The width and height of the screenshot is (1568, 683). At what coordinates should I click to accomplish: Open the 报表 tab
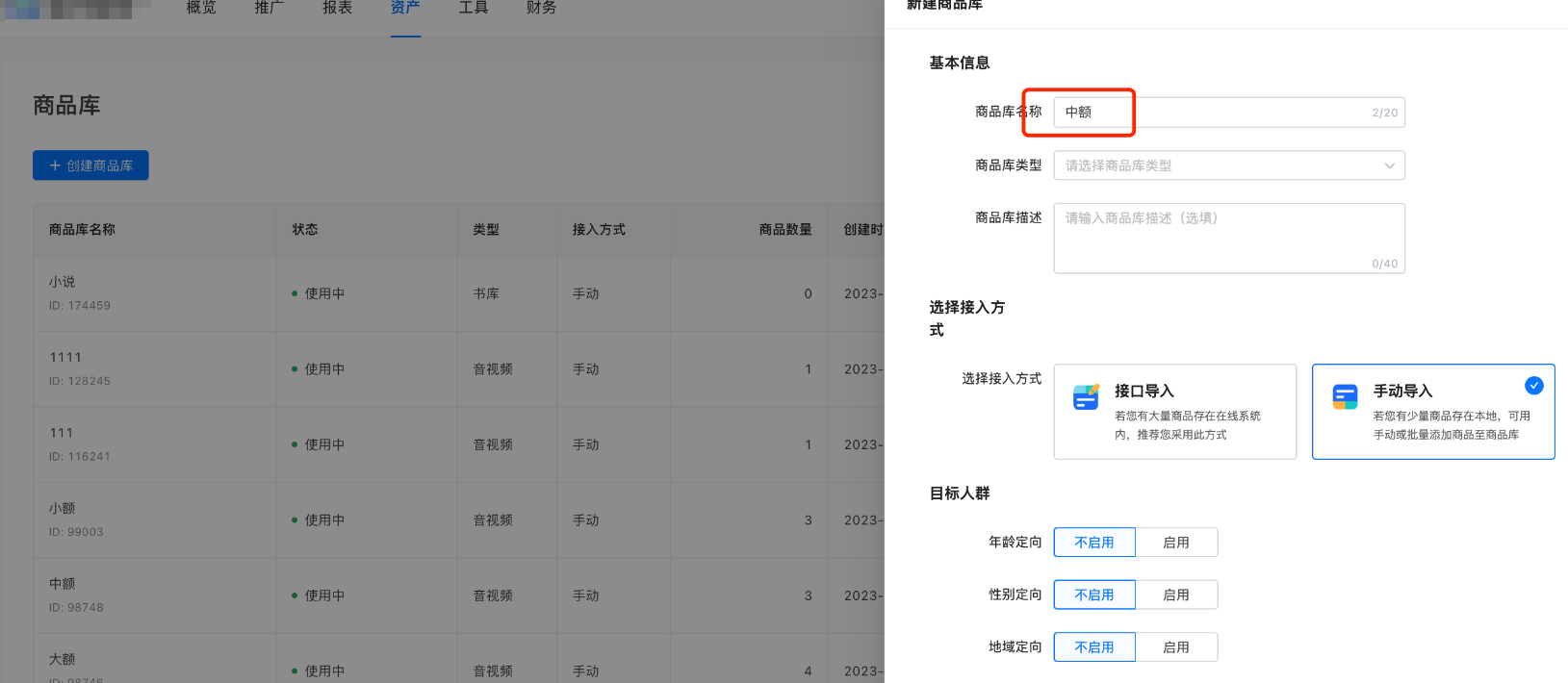point(337,8)
